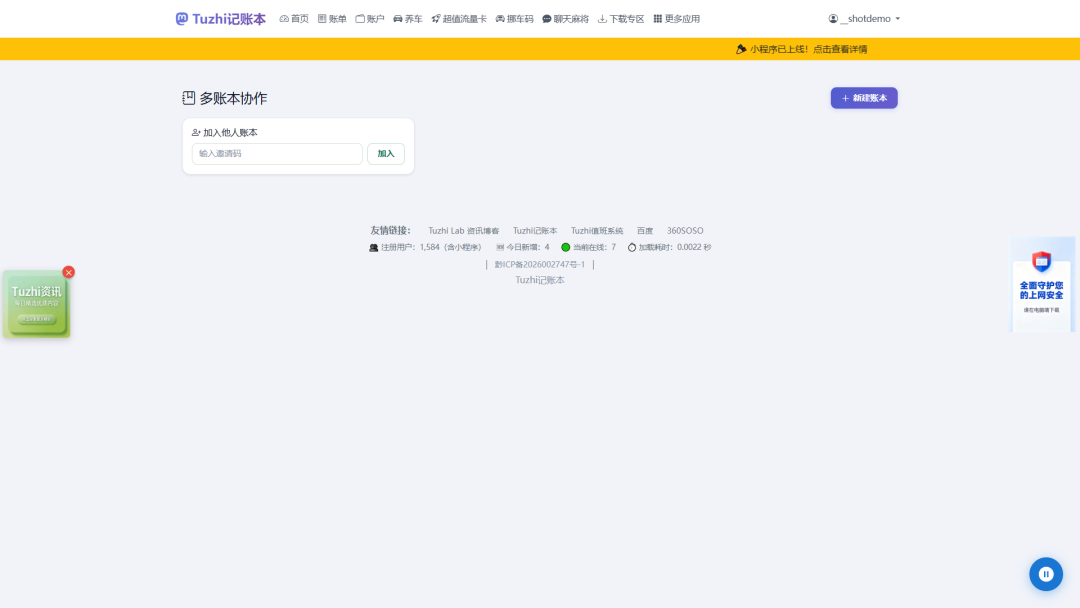Select the 超值流量卡 menu item
Image resolution: width=1080 pixels, height=608 pixels.
tap(459, 19)
